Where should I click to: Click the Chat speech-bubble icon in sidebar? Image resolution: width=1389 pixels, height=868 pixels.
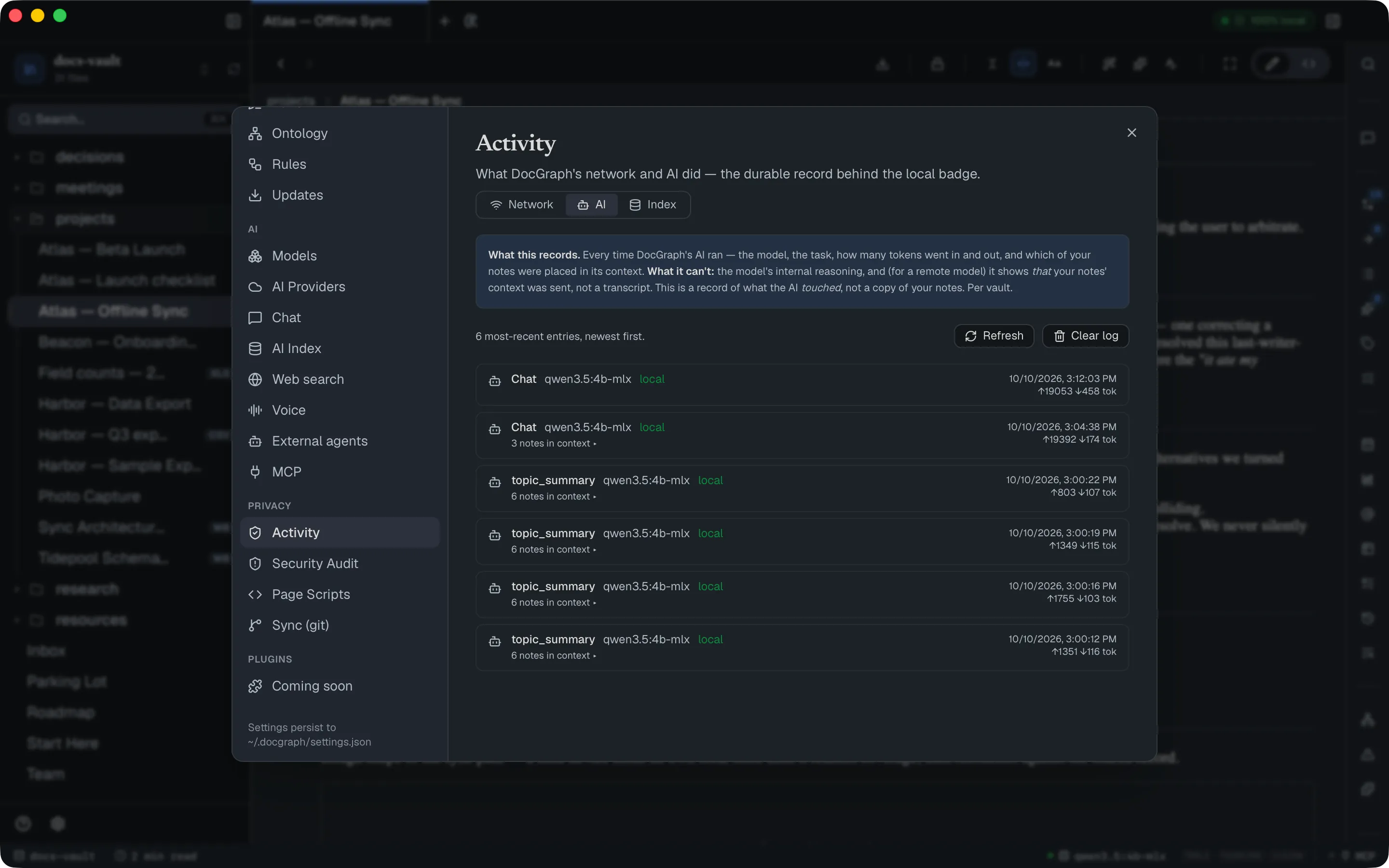tap(255, 318)
